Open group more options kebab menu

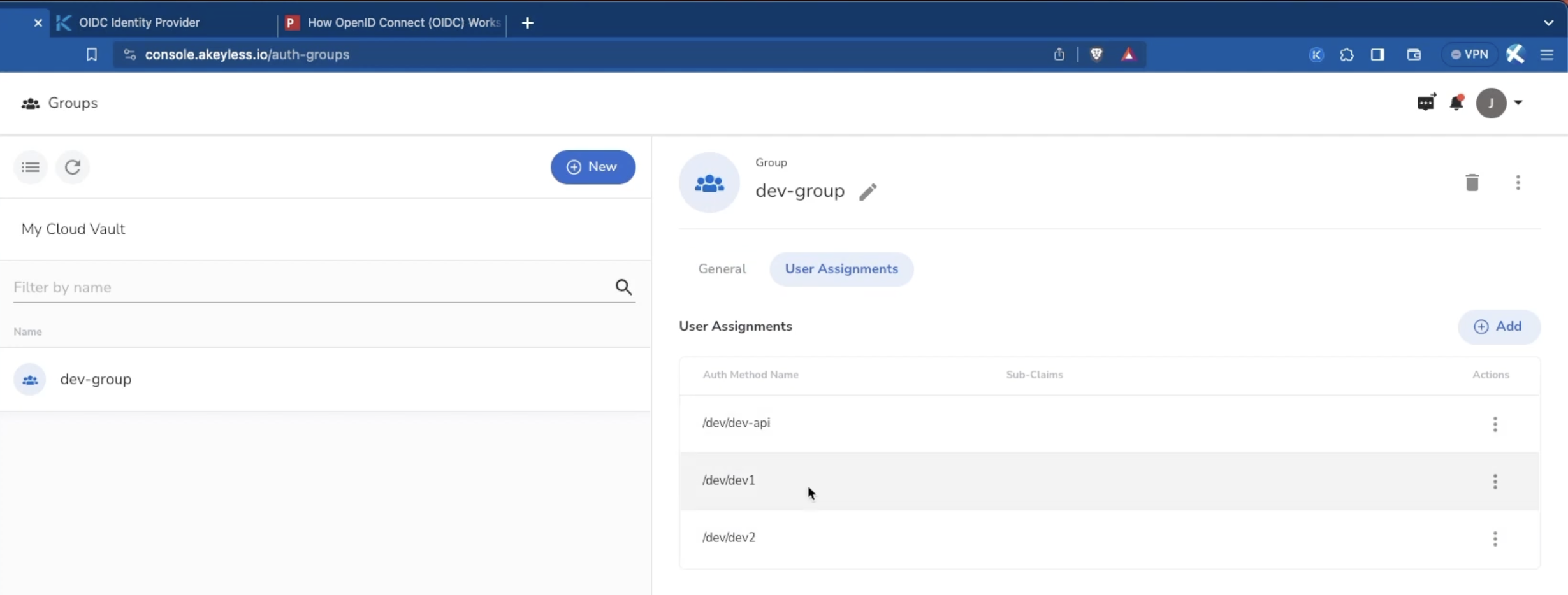pos(1518,183)
